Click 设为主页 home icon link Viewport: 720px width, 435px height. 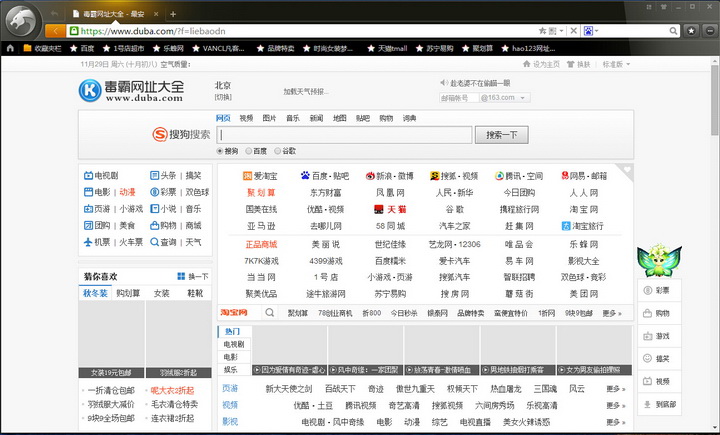tap(541, 64)
